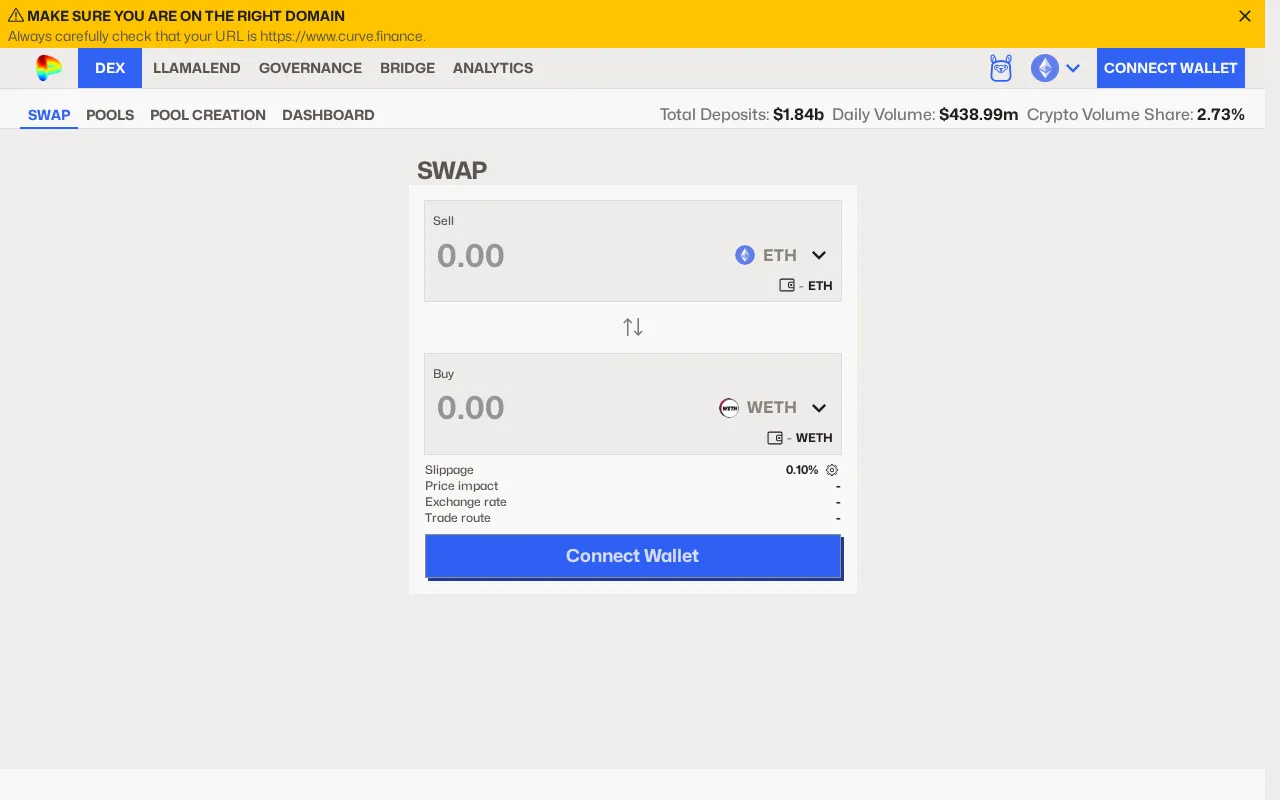Dismiss the domain warning banner
The image size is (1280, 800).
click(1245, 16)
